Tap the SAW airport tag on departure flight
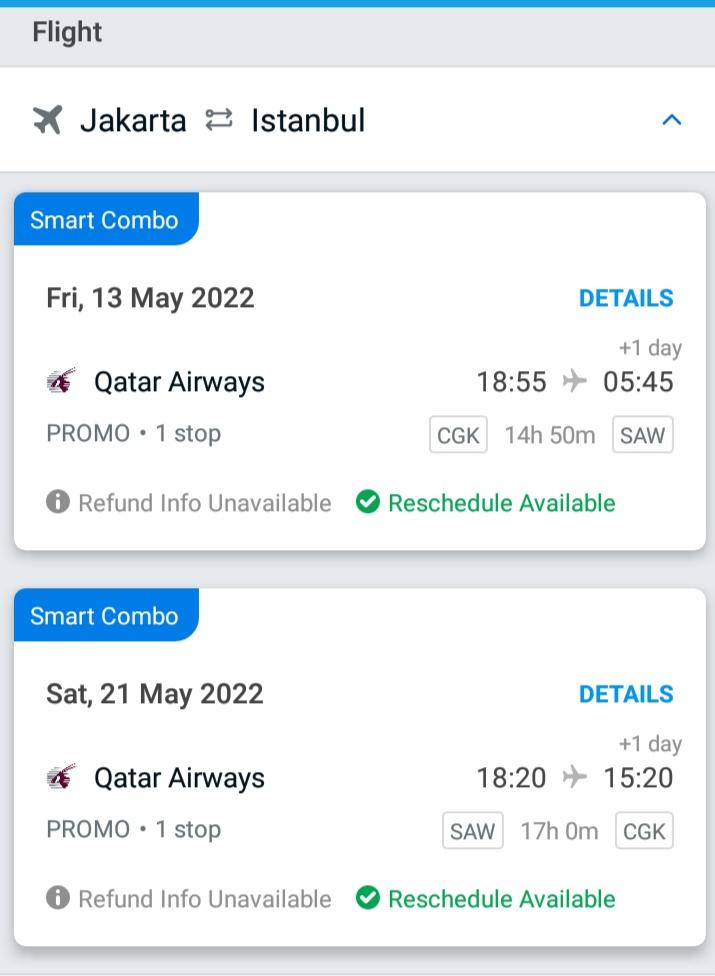Viewport: 715px width, 976px height. [x=643, y=434]
